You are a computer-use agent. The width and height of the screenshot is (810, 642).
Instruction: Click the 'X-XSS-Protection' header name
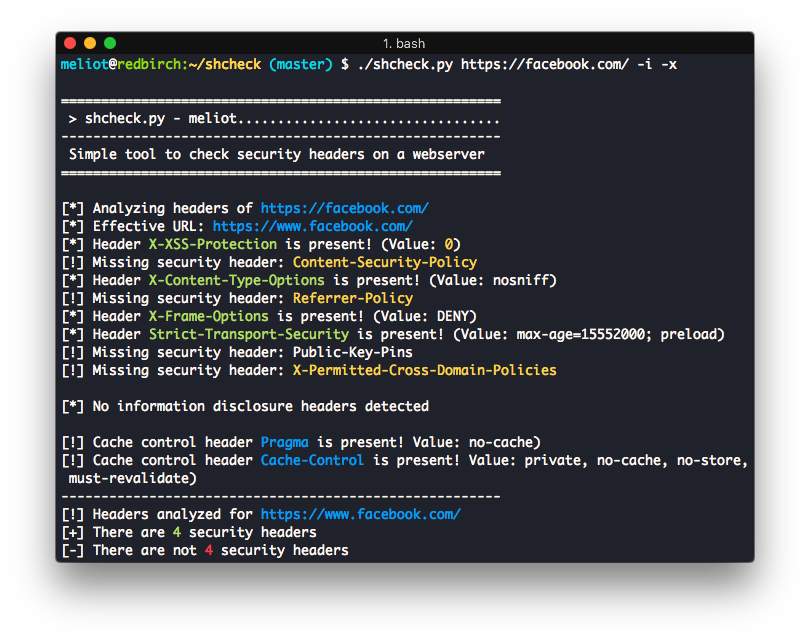[x=213, y=244]
